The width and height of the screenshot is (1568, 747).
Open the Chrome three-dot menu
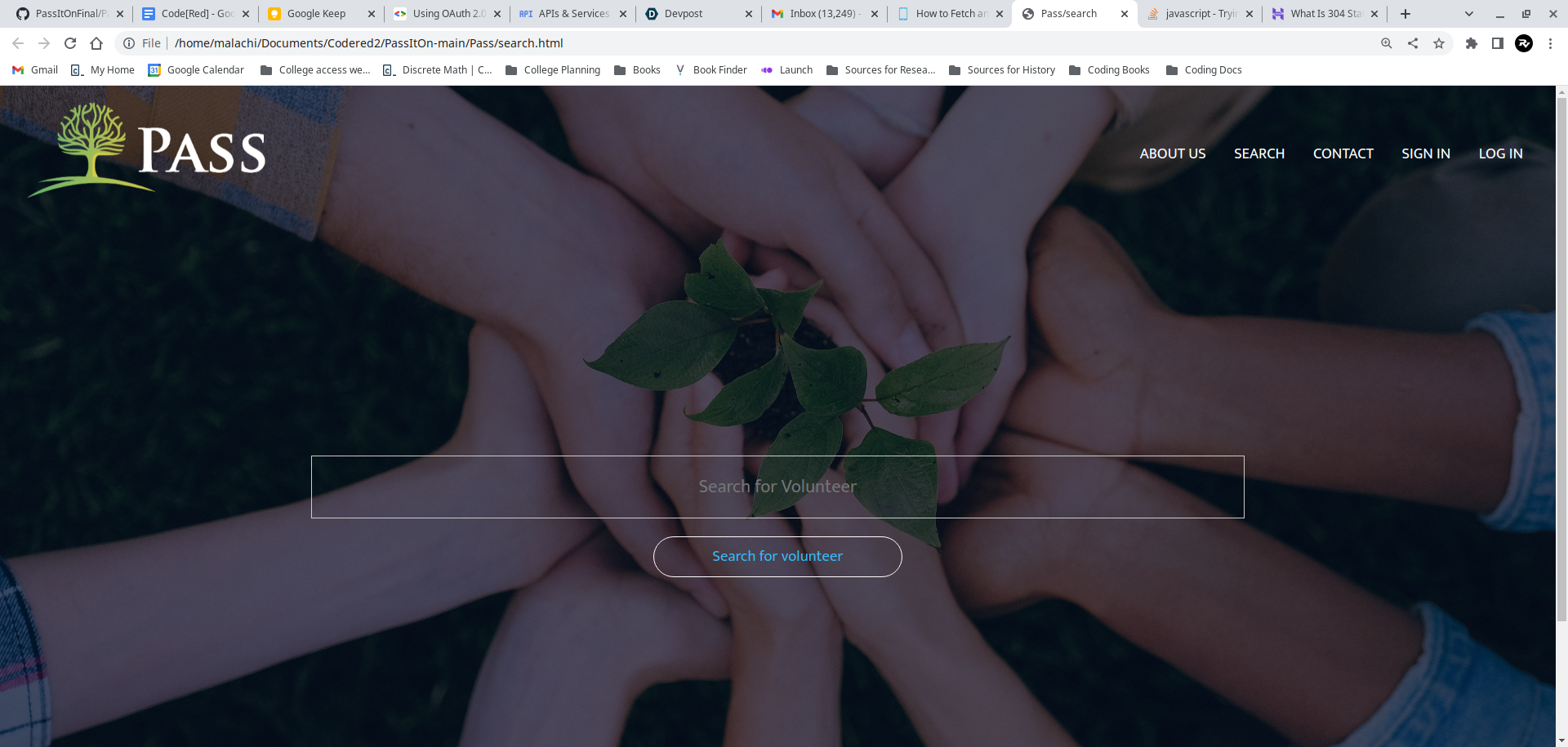pyautogui.click(x=1550, y=43)
